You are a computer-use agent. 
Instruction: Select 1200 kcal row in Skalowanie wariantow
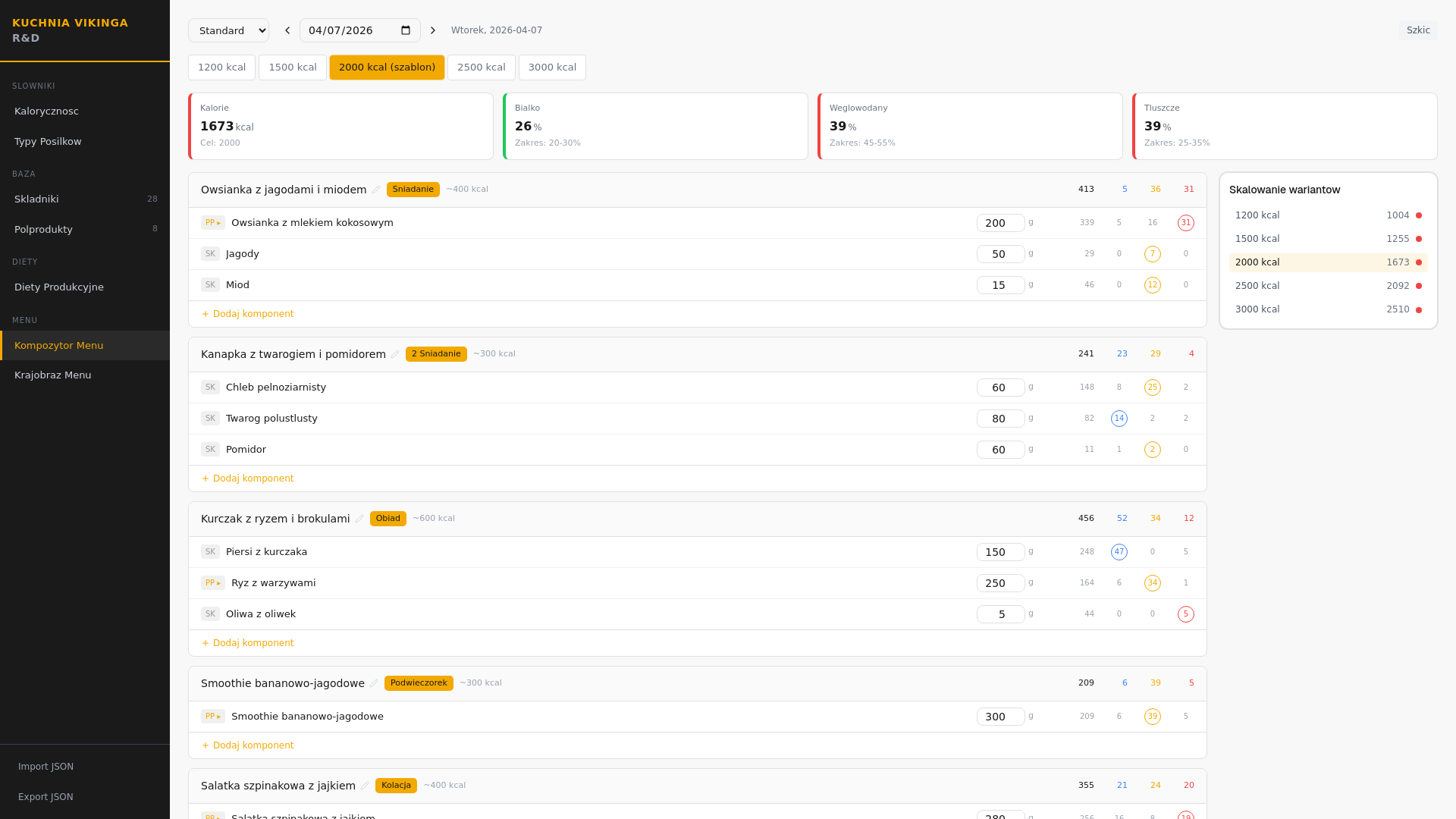1328,215
